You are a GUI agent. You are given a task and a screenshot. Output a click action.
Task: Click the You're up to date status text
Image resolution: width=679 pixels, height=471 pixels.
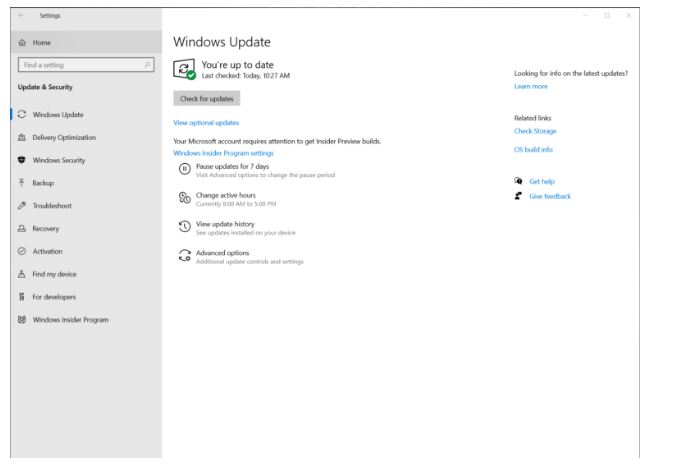pyautogui.click(x=237, y=65)
